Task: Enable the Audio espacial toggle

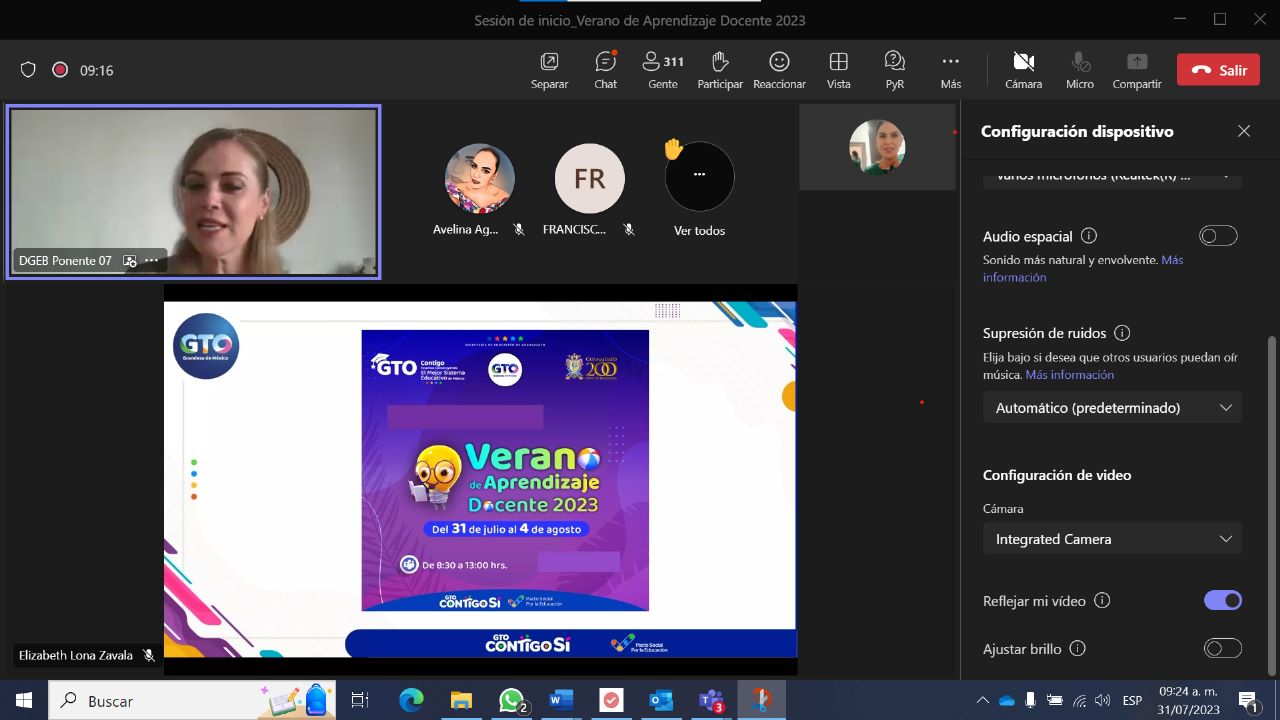Action: pyautogui.click(x=1219, y=236)
